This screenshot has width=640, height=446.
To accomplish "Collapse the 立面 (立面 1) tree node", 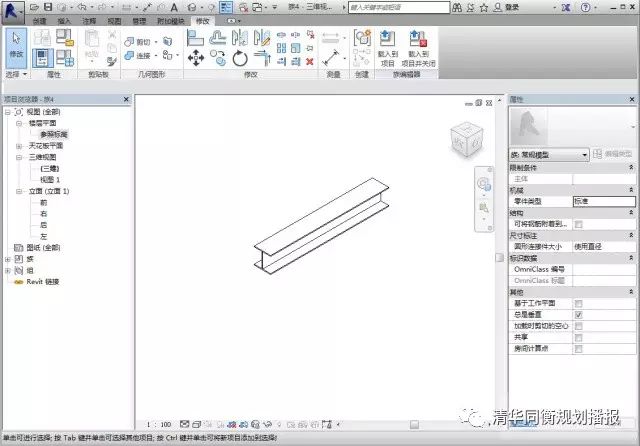I will pyautogui.click(x=18, y=190).
